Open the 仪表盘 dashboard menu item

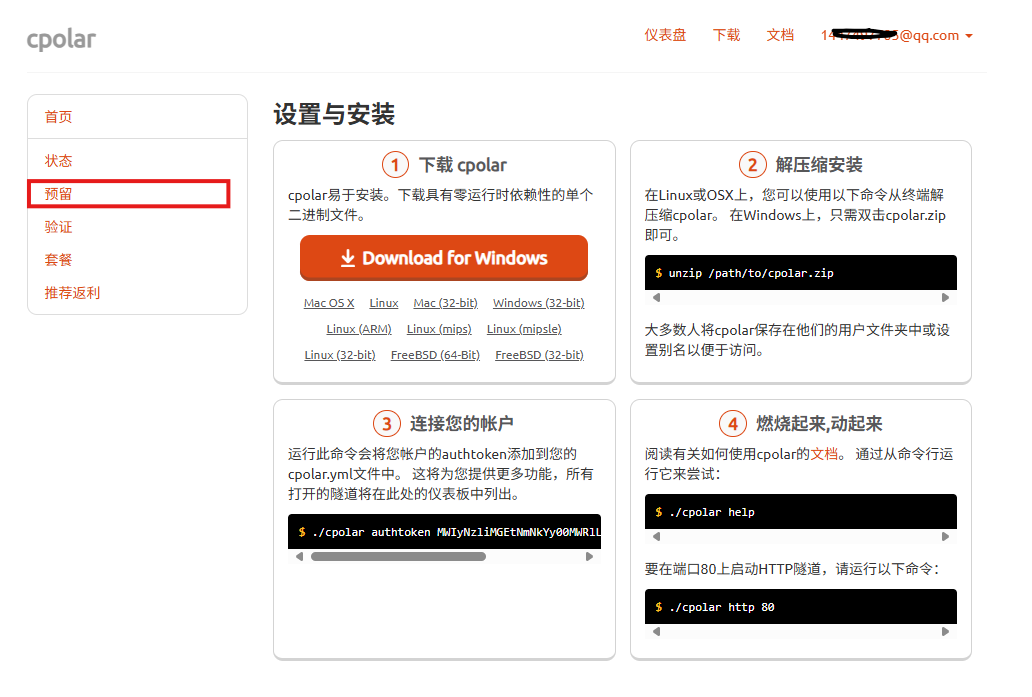pyautogui.click(x=665, y=35)
